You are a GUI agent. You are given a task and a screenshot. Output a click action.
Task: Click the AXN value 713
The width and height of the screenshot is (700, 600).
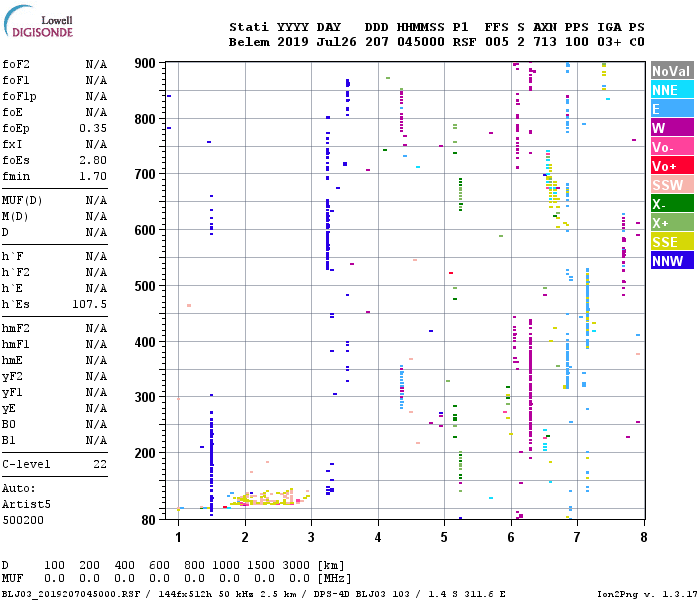pos(545,42)
